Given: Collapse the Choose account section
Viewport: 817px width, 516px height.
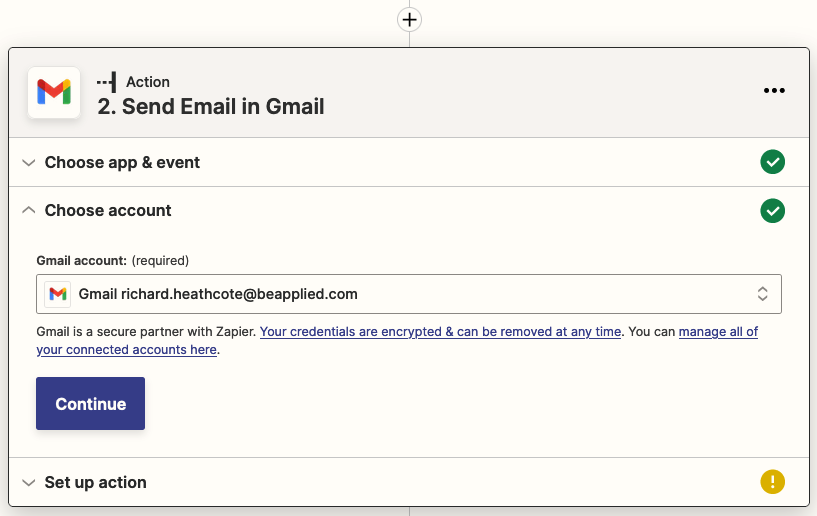Looking at the screenshot, I should [x=28, y=210].
